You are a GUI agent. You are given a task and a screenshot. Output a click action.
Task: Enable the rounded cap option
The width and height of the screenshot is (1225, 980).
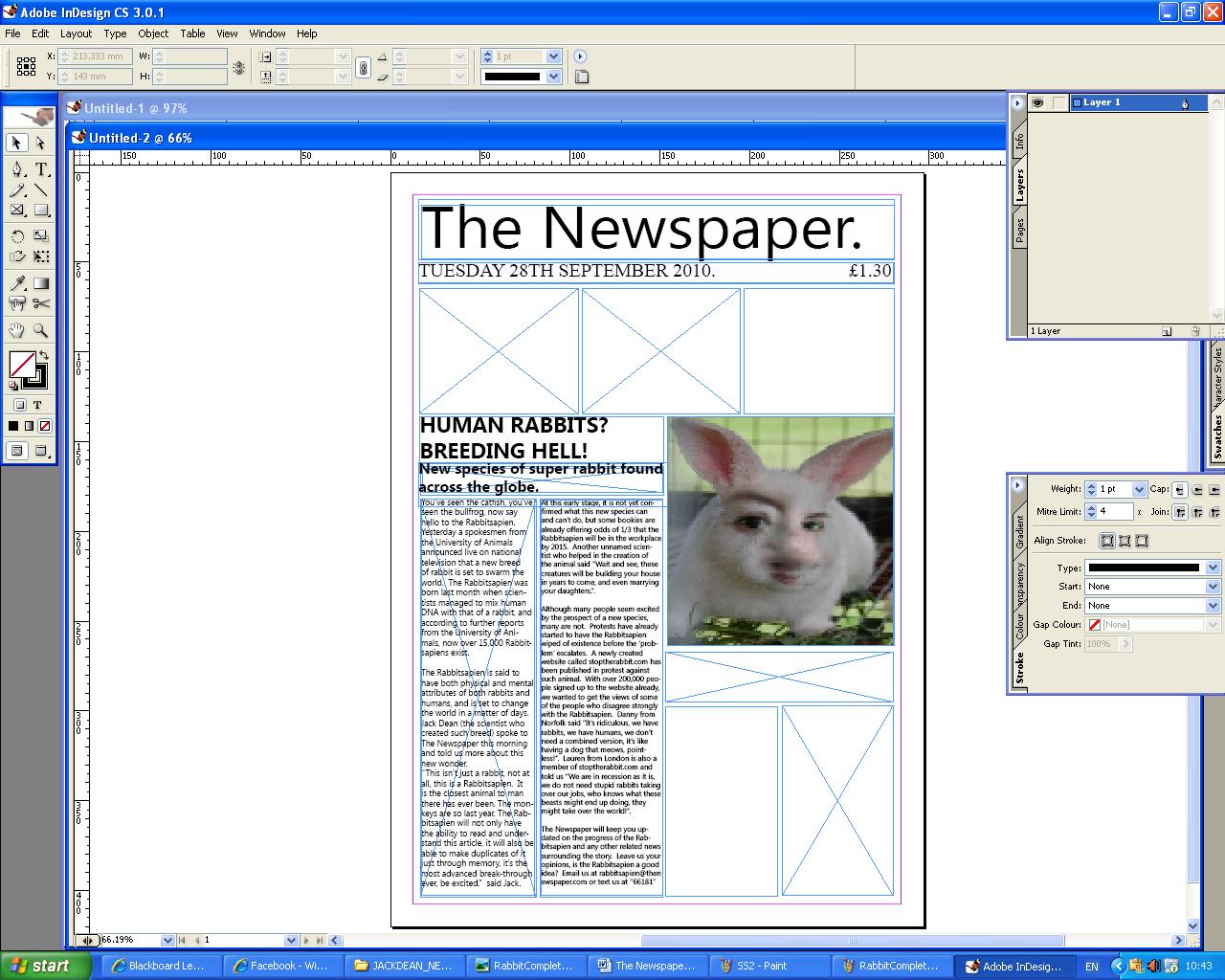(x=1198, y=489)
